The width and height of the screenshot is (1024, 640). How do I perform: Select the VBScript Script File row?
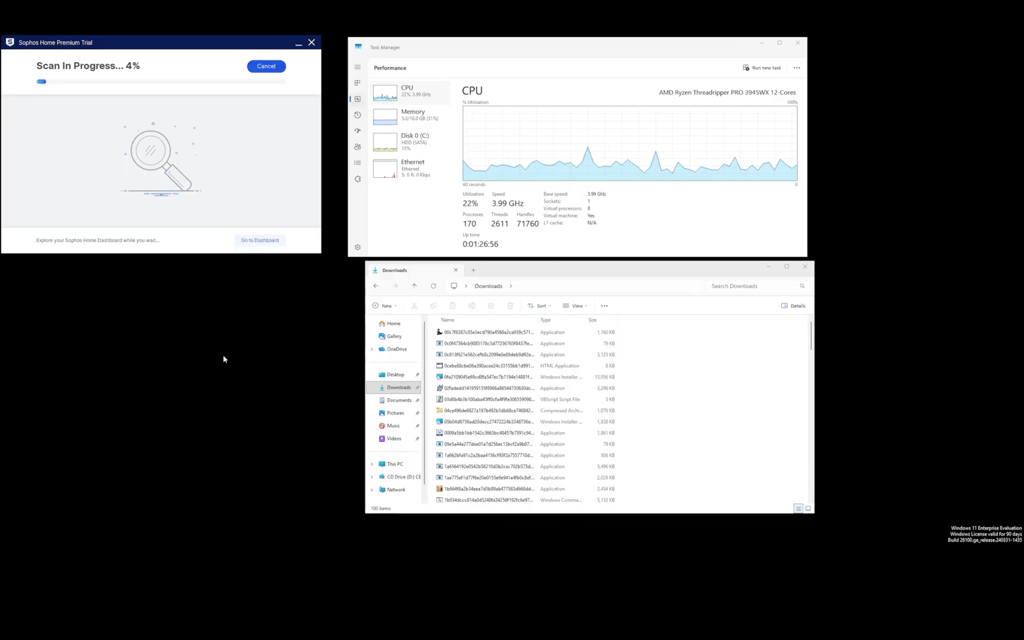click(526, 399)
